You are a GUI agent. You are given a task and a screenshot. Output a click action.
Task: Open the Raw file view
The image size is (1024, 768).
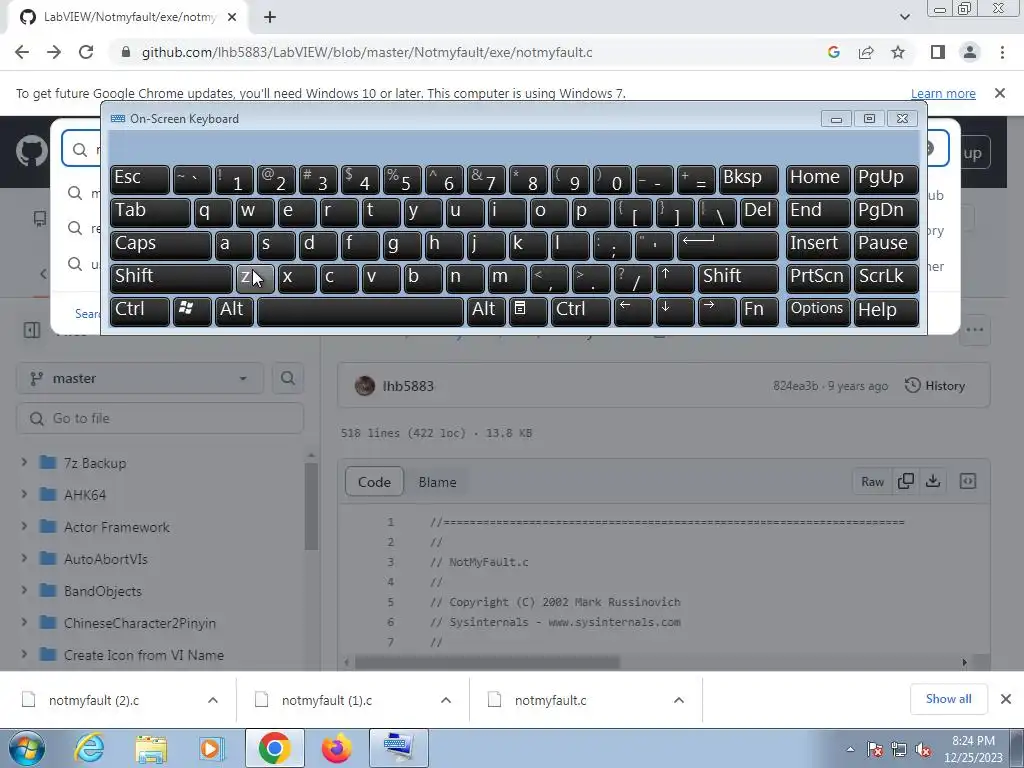coord(872,481)
